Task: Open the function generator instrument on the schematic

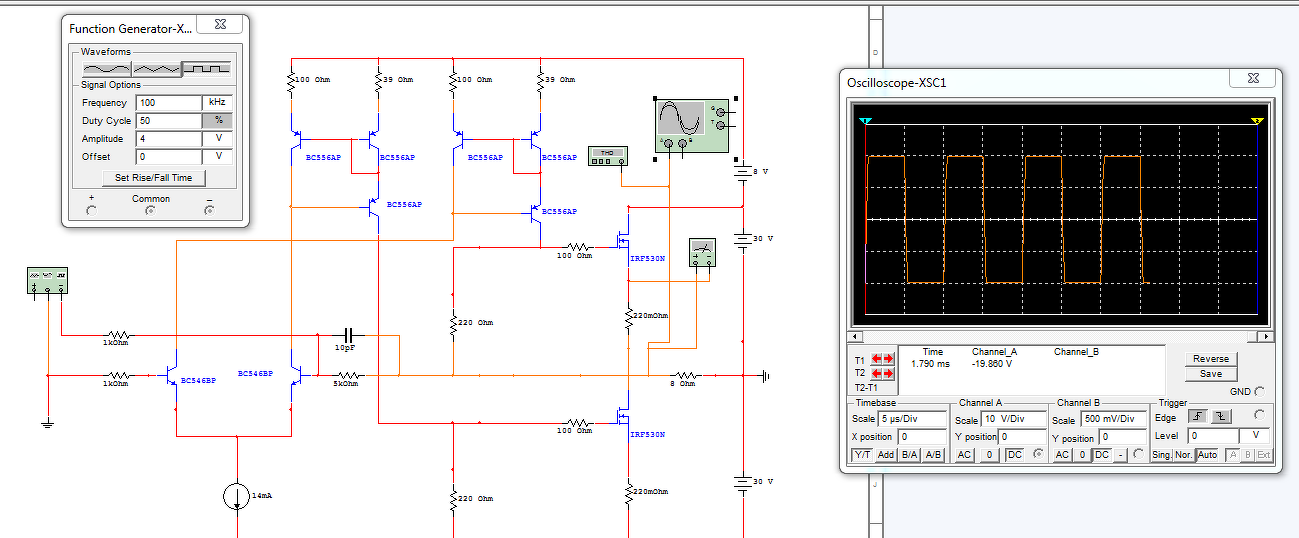Action: [x=47, y=281]
